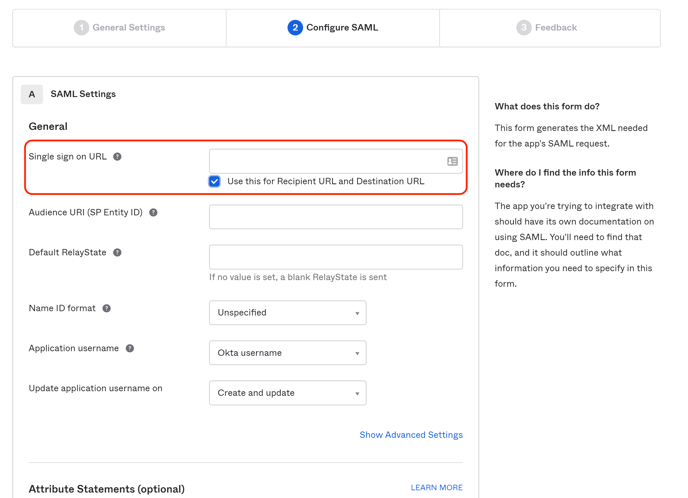Focus the Audience URI input field

(x=335, y=217)
